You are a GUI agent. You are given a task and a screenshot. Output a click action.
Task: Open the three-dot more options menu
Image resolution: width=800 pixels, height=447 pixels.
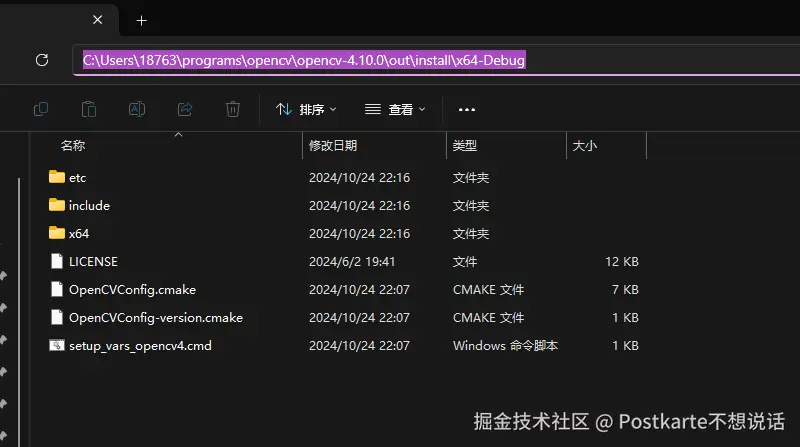point(467,109)
